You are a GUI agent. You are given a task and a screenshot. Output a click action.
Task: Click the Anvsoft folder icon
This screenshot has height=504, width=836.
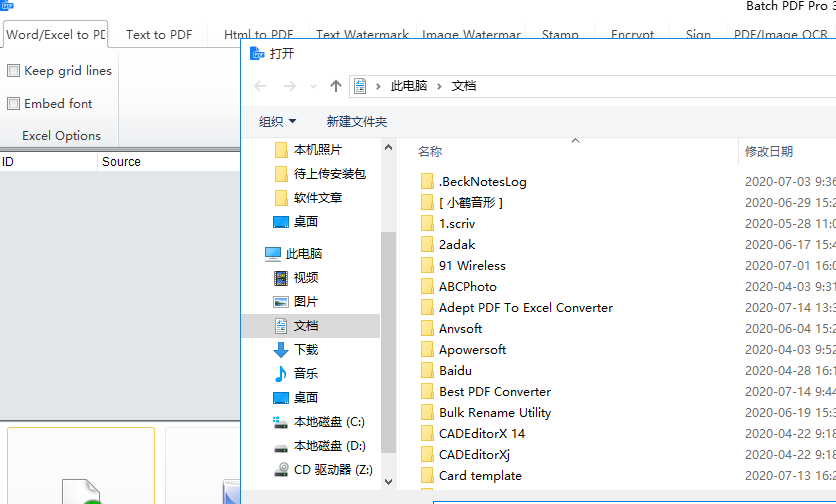pos(427,329)
